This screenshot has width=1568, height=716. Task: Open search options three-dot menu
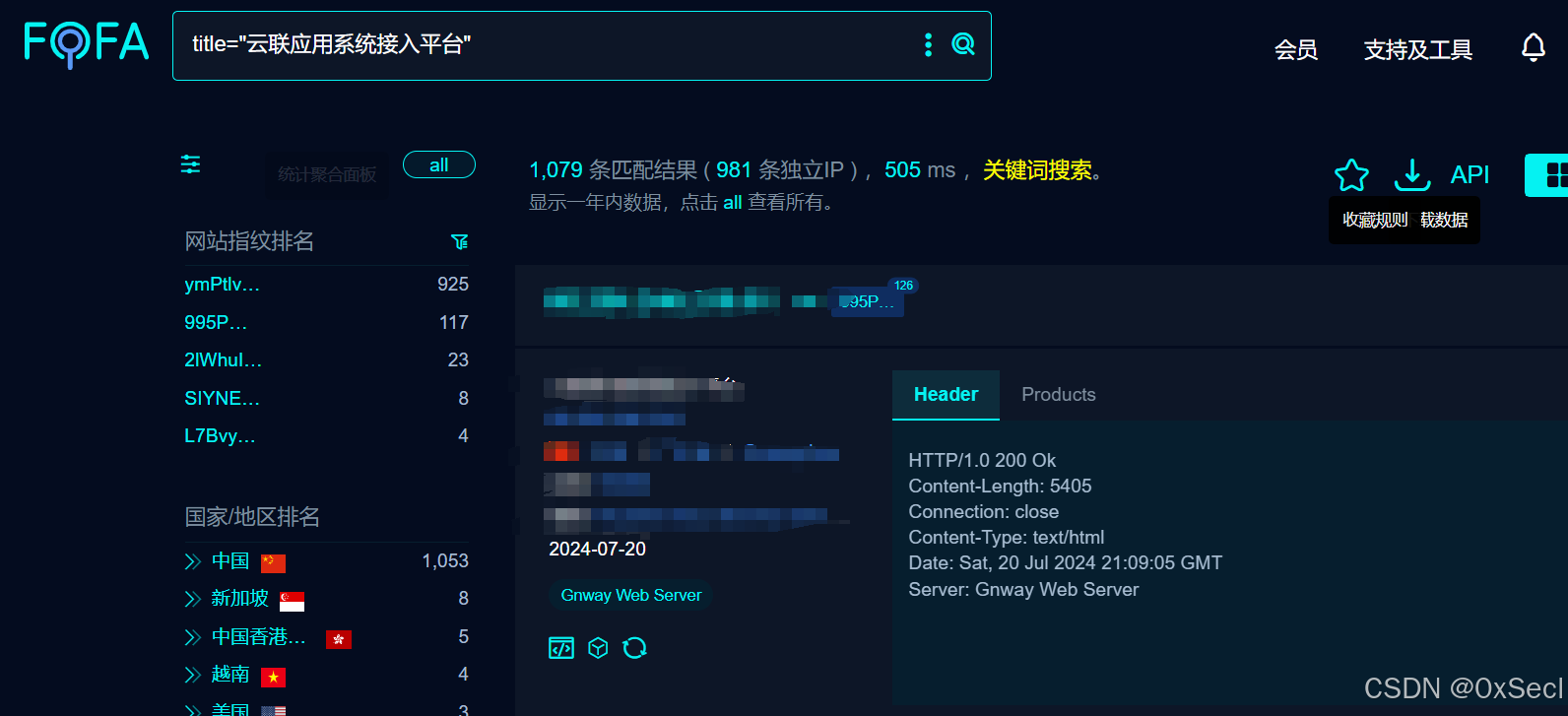[928, 44]
